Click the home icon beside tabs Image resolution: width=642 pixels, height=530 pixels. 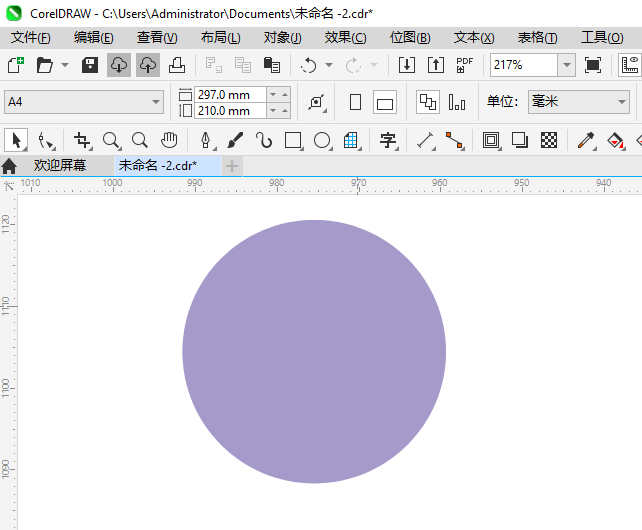pos(9,166)
